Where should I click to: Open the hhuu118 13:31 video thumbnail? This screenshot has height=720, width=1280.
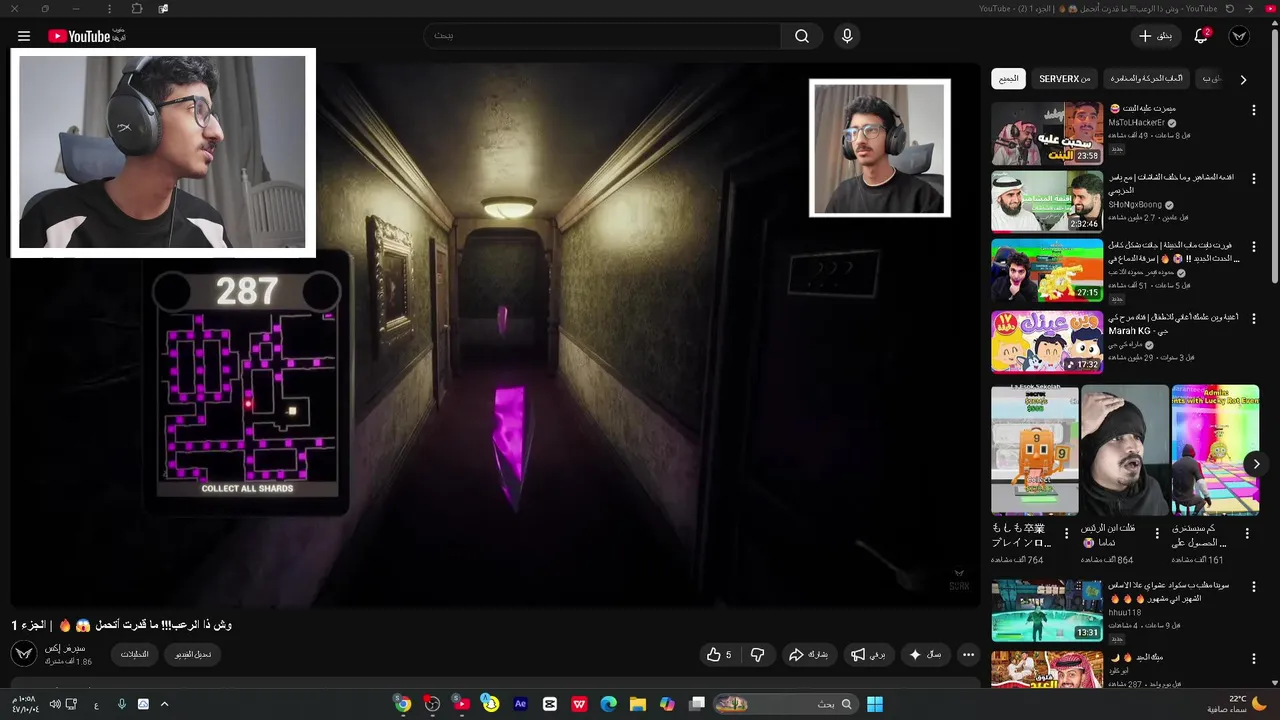coord(1047,611)
